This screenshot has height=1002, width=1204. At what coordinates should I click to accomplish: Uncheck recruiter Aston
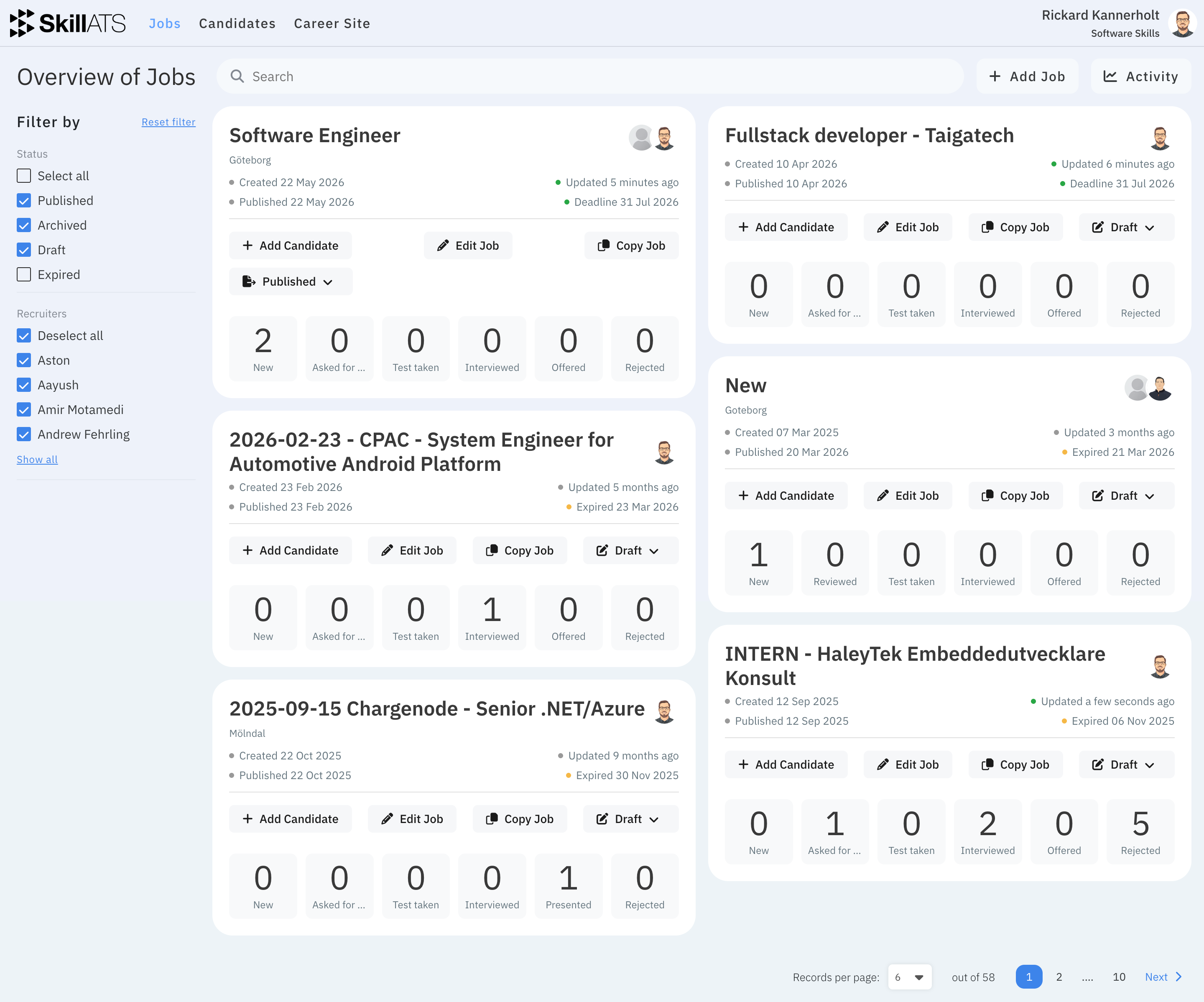tap(23, 360)
